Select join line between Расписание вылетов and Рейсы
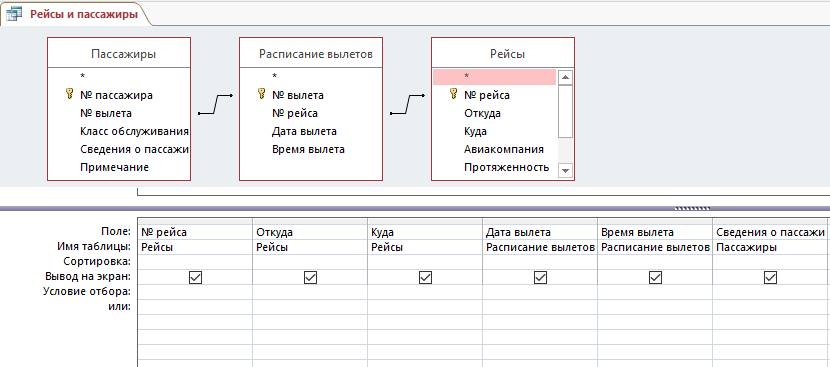This screenshot has width=830, height=367. (408, 104)
